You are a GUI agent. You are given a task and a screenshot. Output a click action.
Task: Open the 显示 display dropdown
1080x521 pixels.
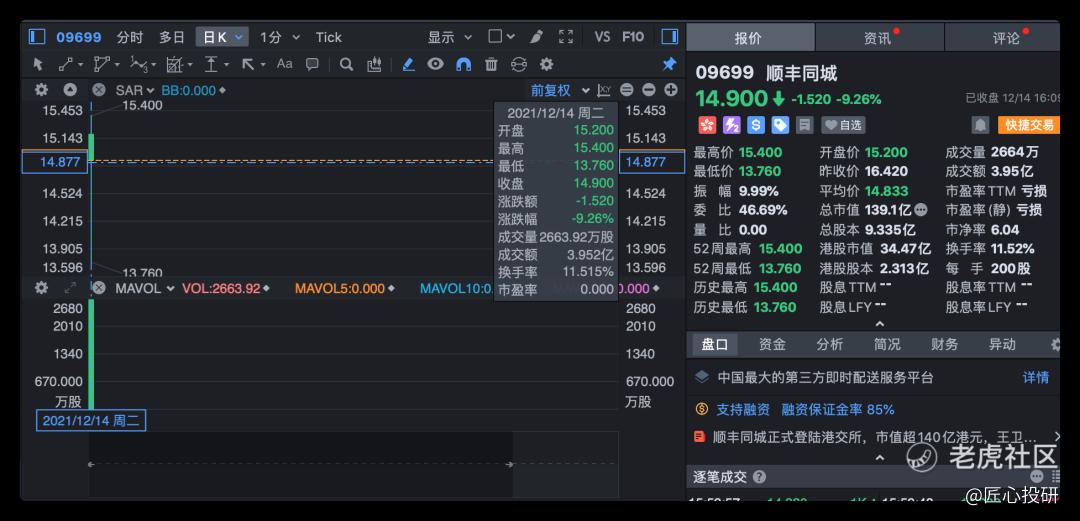(450, 37)
